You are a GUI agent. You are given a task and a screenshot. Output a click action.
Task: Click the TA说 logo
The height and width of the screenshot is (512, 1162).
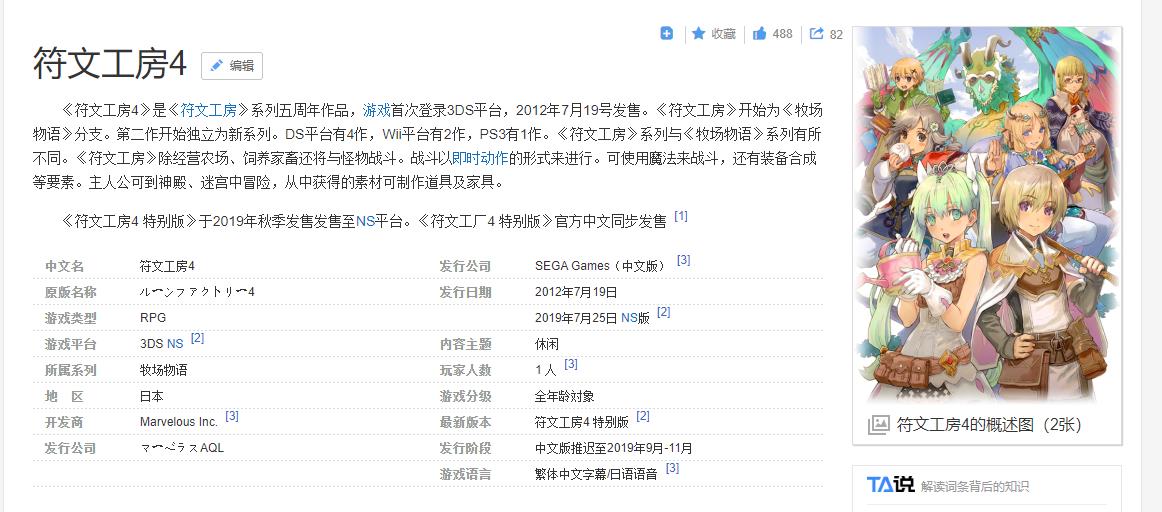click(890, 485)
